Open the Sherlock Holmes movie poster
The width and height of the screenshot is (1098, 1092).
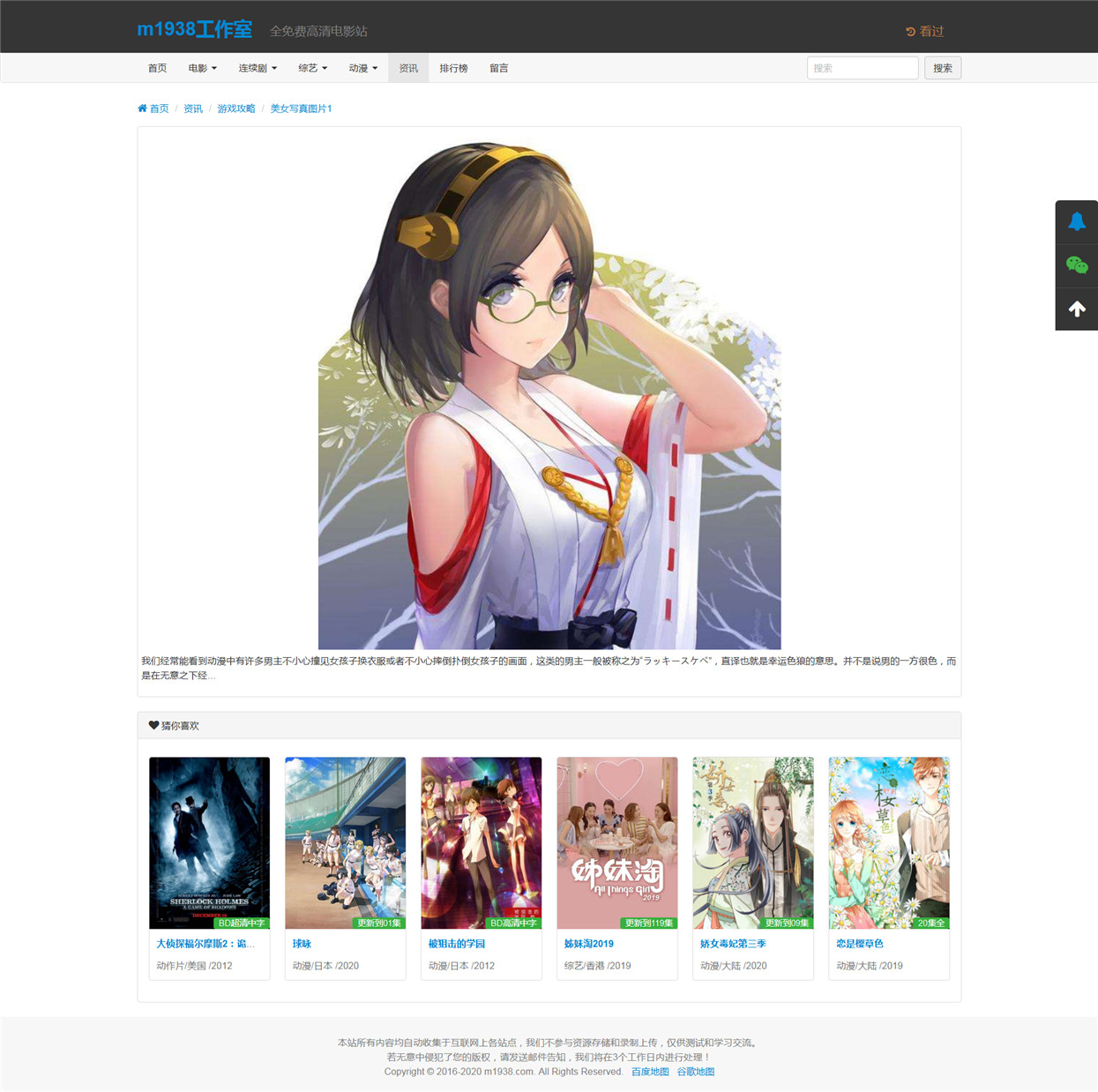click(209, 842)
